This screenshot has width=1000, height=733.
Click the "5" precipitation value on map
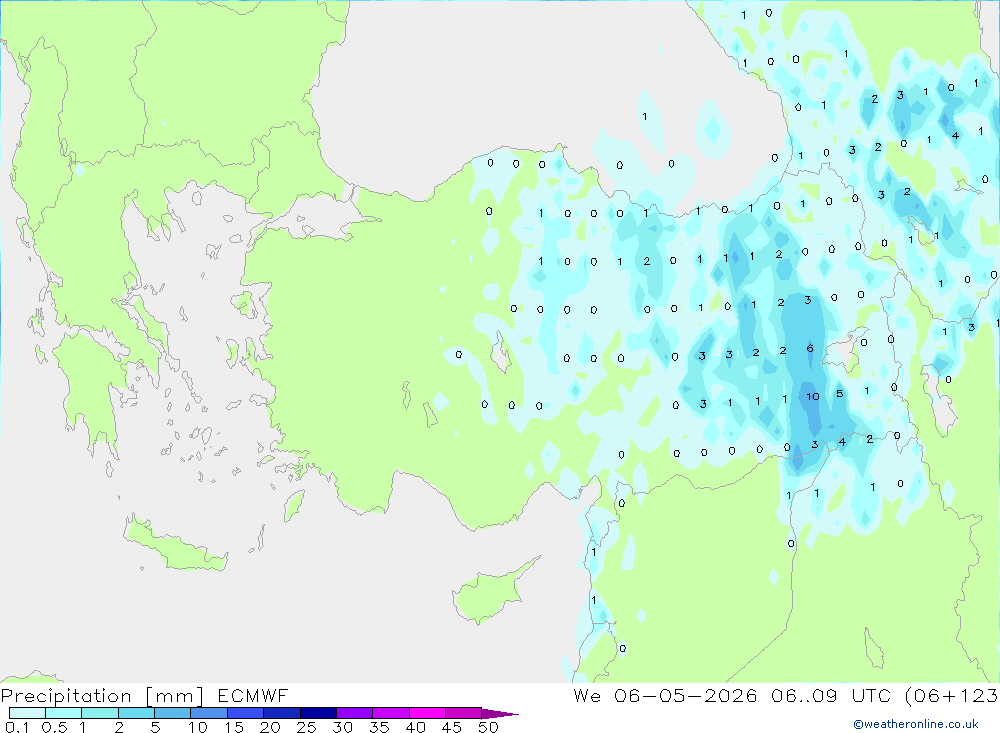(x=840, y=394)
